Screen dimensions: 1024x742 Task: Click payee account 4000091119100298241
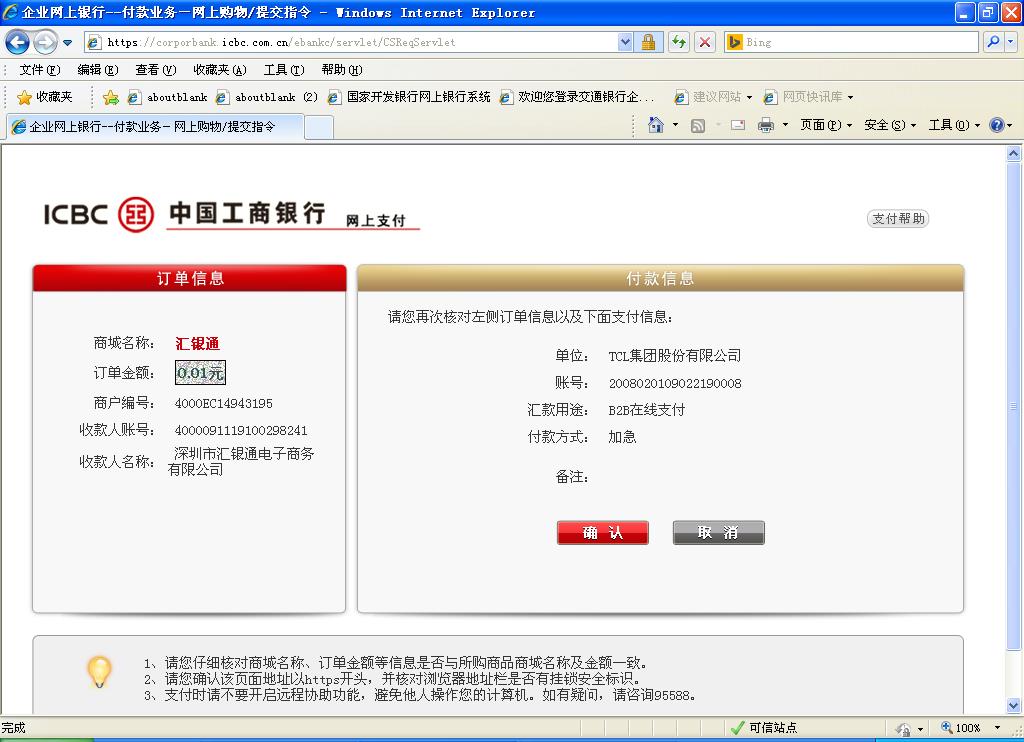coord(241,430)
